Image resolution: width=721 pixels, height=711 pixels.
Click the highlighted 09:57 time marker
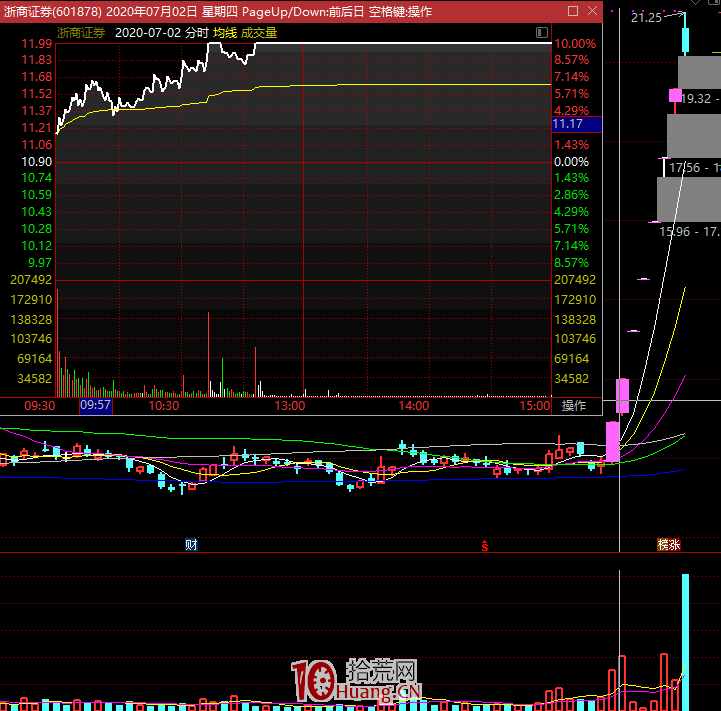(96, 405)
